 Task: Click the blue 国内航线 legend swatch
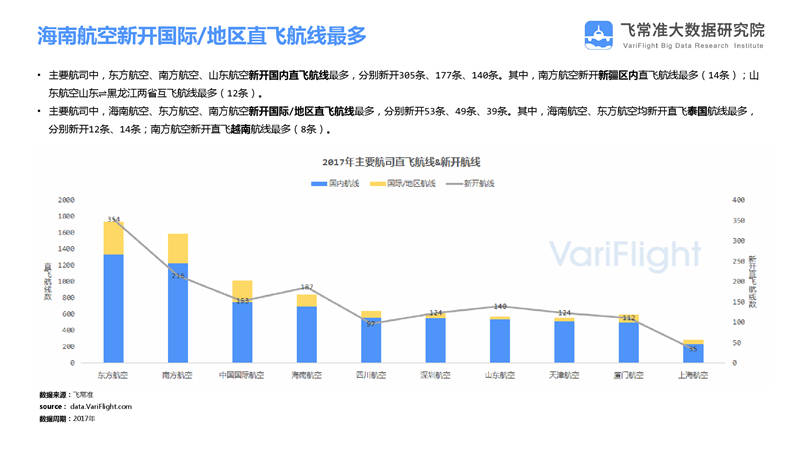319,184
